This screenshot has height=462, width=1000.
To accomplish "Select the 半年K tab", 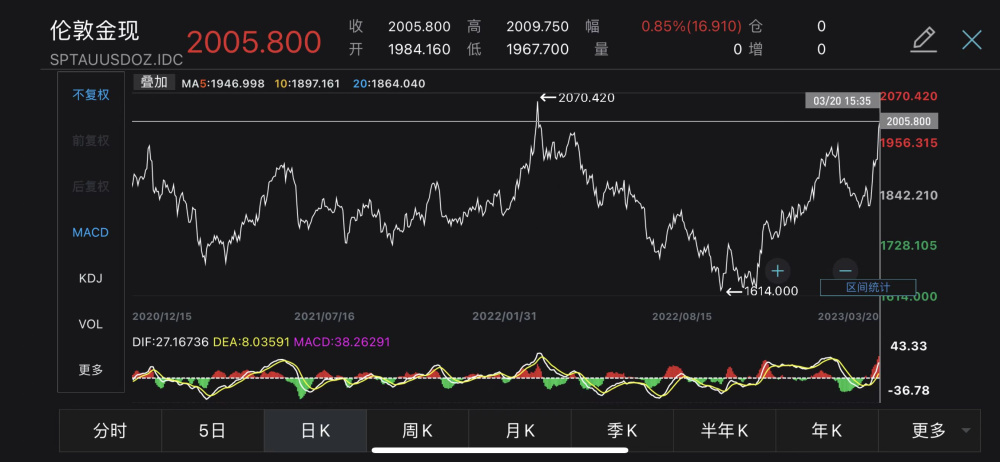I will tap(724, 431).
